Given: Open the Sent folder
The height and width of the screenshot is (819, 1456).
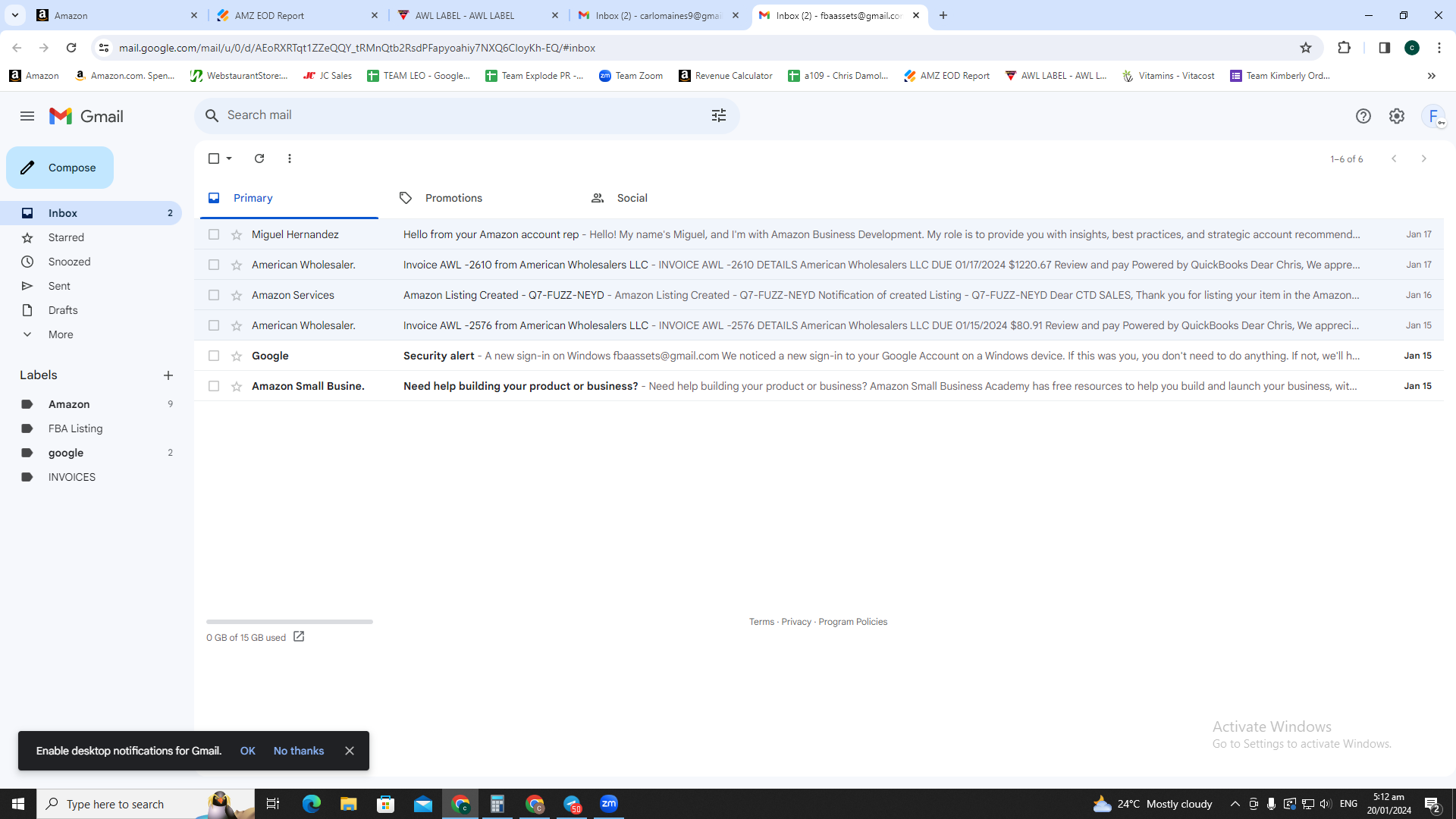Looking at the screenshot, I should coord(91,286).
